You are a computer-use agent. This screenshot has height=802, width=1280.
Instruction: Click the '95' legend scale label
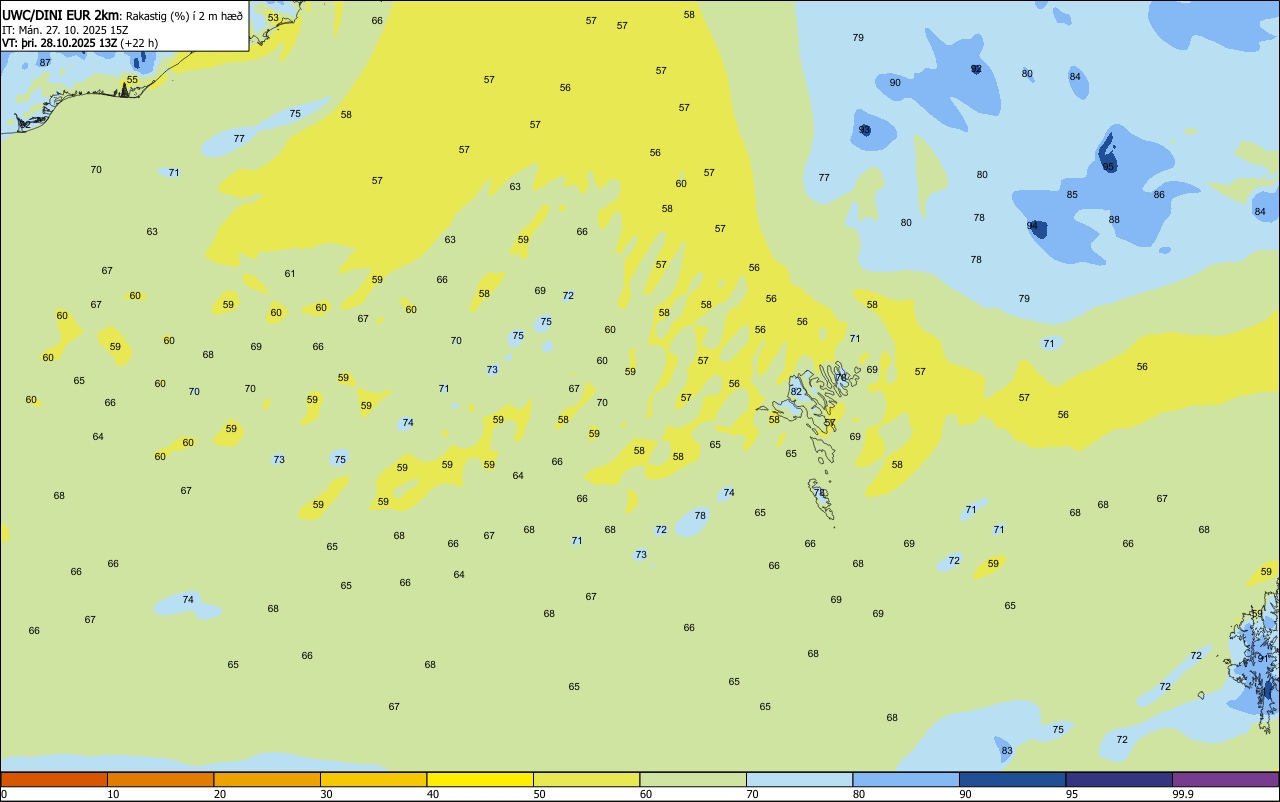coord(1072,794)
